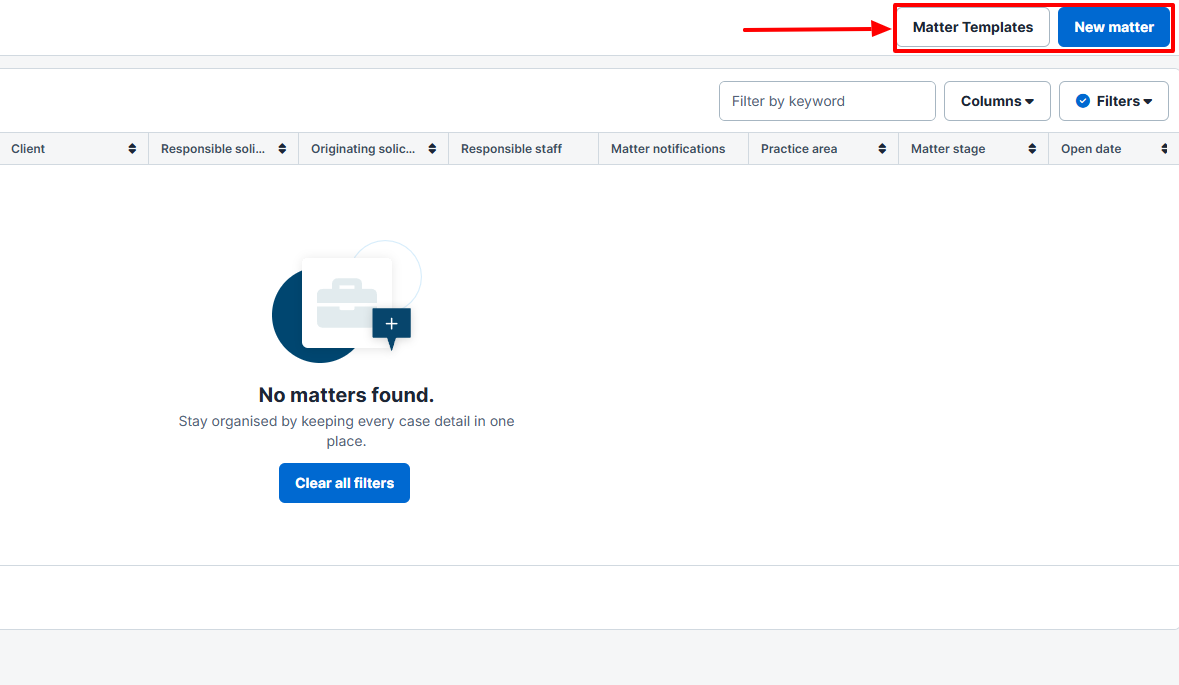Click the plus icon on the briefcase illustration

point(391,324)
